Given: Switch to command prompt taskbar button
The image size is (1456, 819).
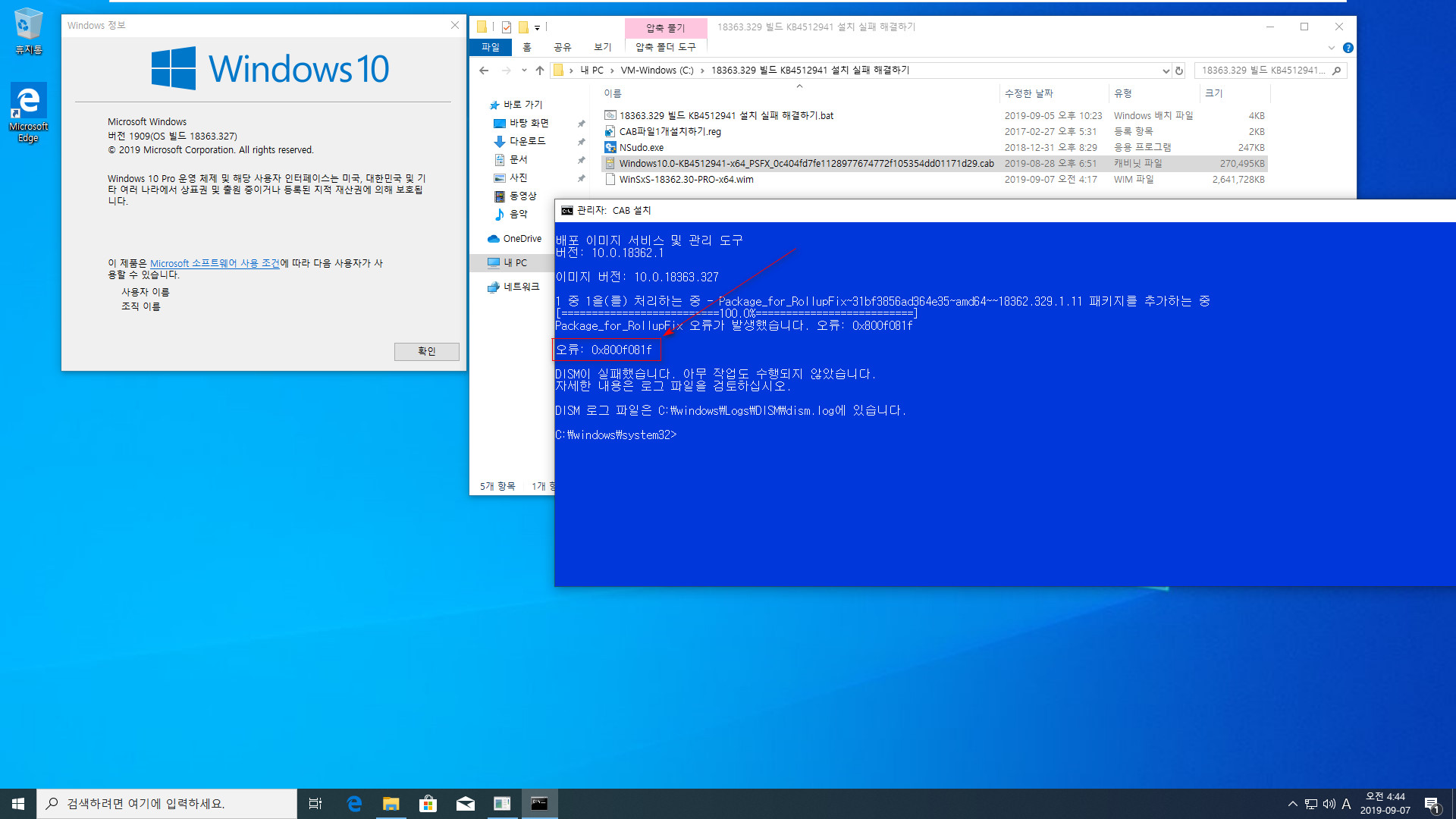Looking at the screenshot, I should click(x=539, y=804).
